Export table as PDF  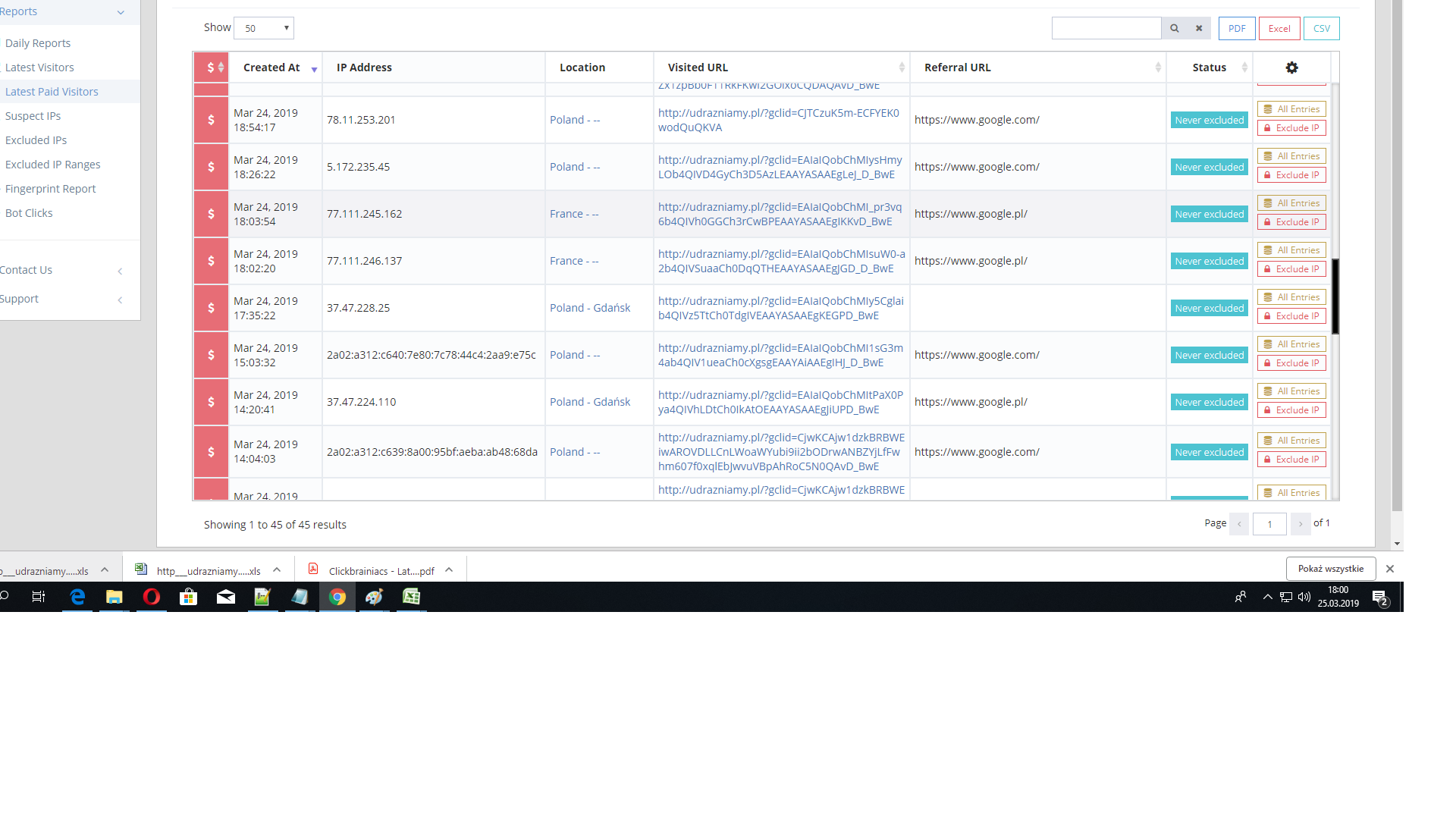point(1236,28)
